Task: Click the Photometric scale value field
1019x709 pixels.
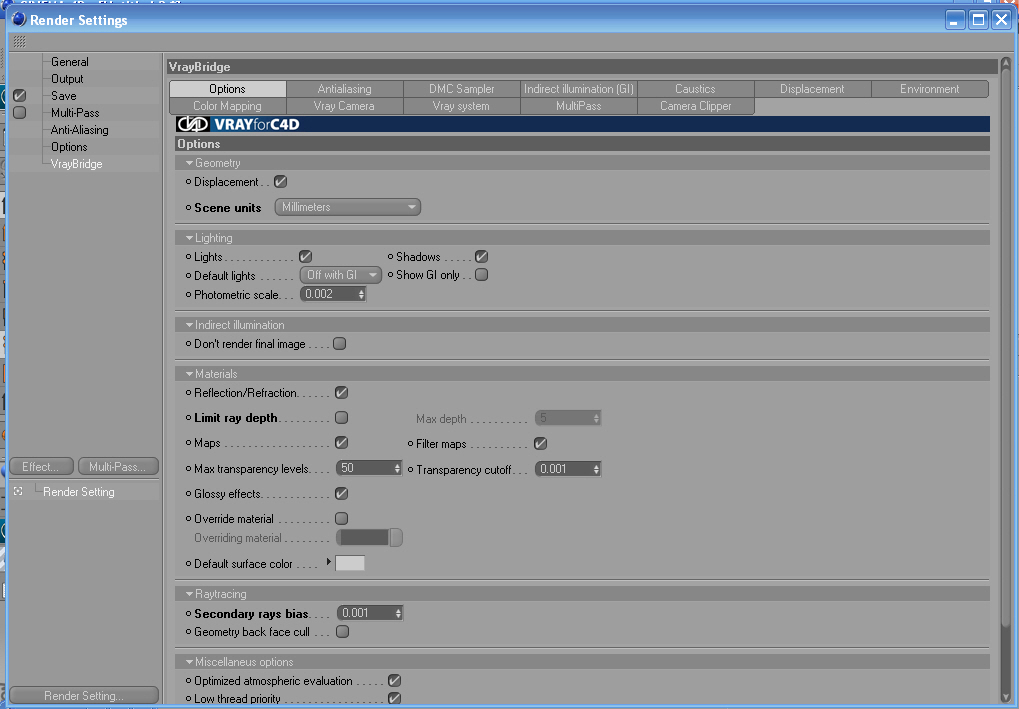Action: click(329, 294)
